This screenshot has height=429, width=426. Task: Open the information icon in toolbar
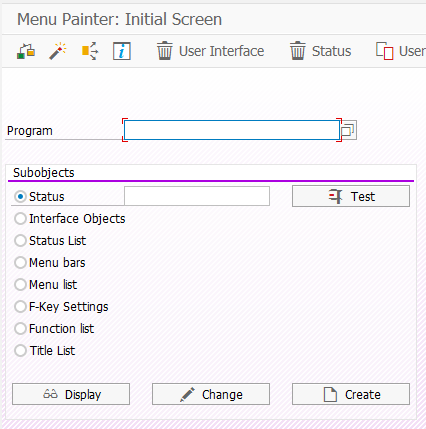tap(122, 51)
